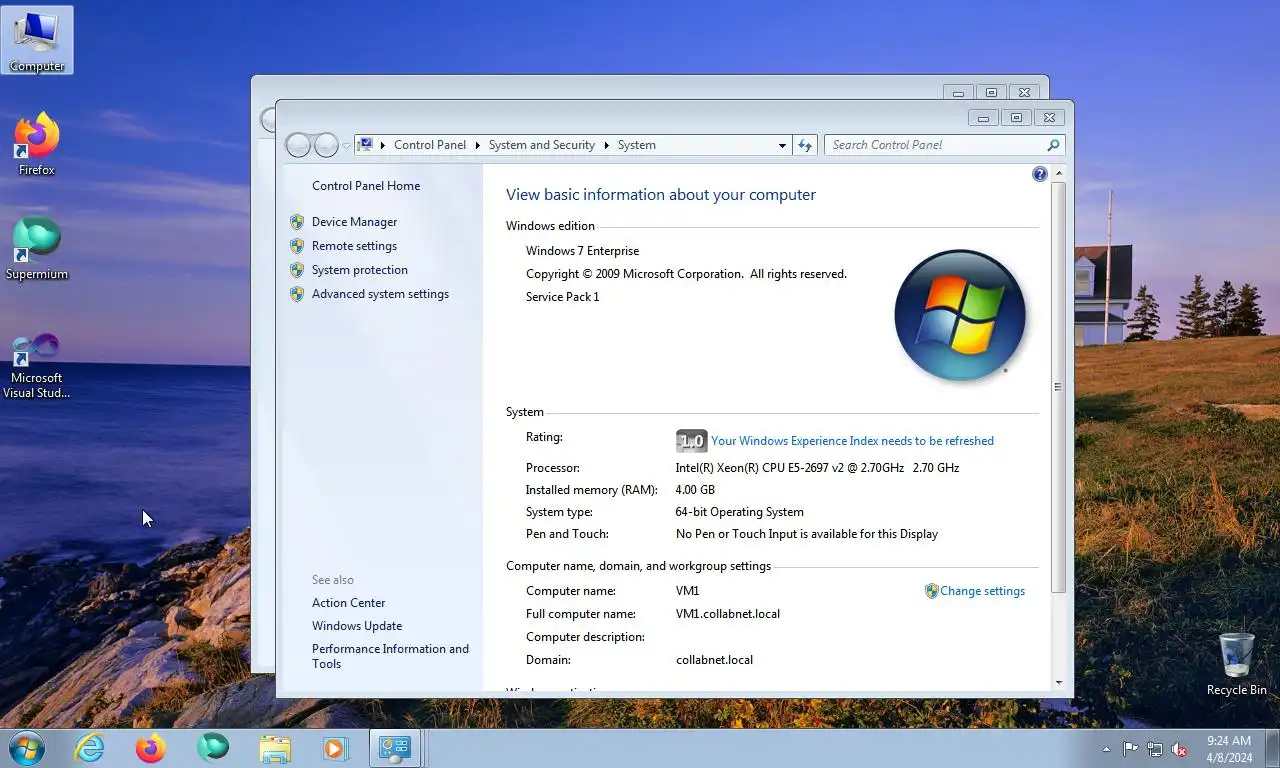Open the Recycle Bin on desktop
The image size is (1280, 768).
[x=1237, y=664]
